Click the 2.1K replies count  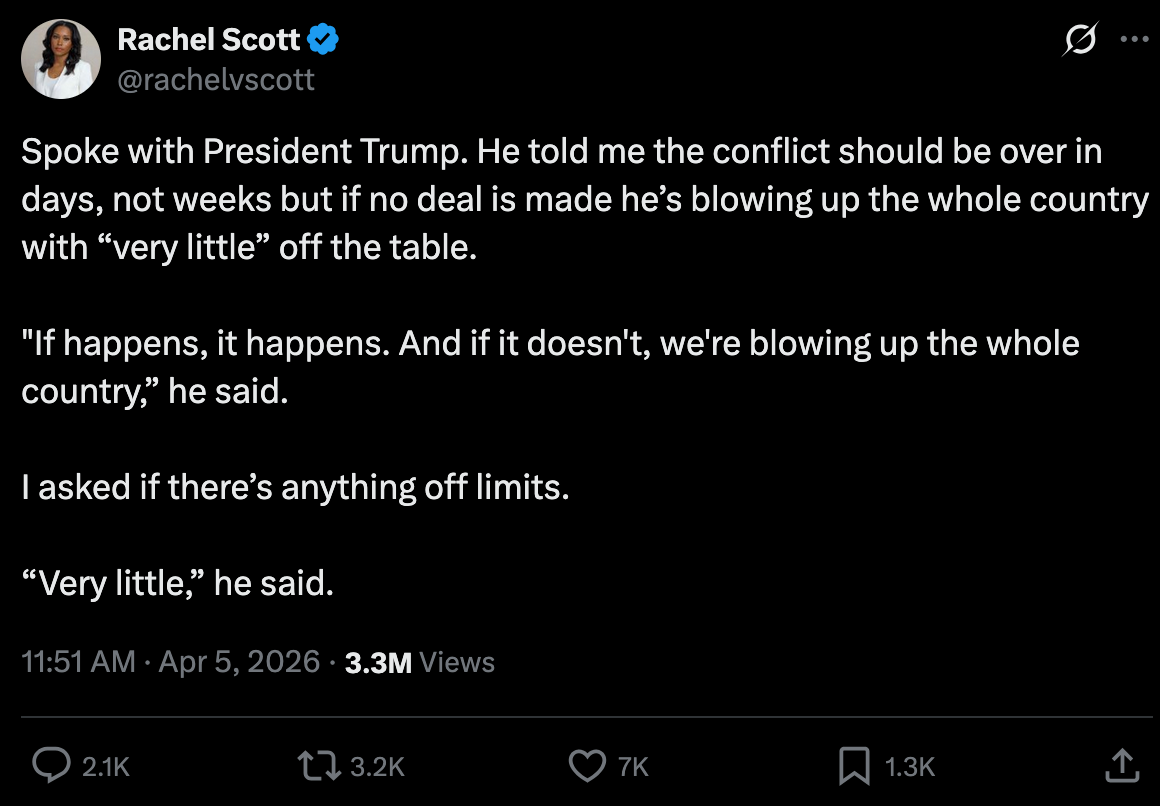(x=105, y=767)
